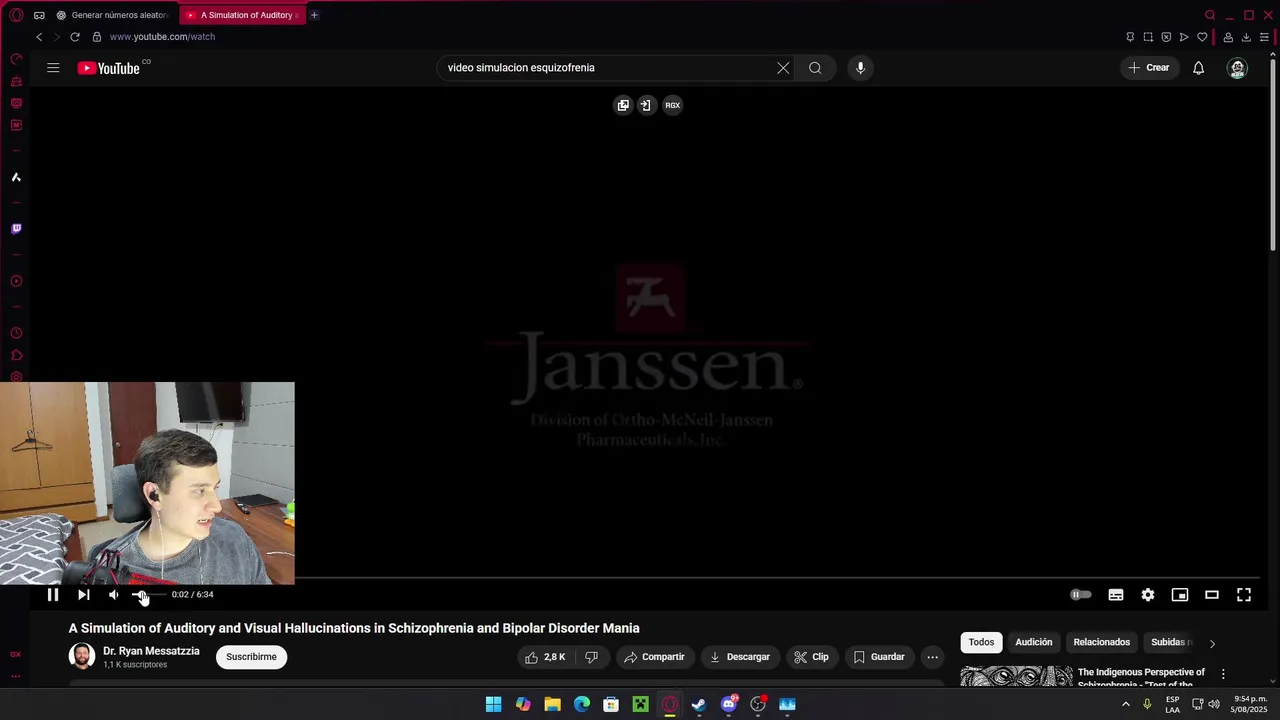Open YouTube notifications bell

pyautogui.click(x=1198, y=68)
